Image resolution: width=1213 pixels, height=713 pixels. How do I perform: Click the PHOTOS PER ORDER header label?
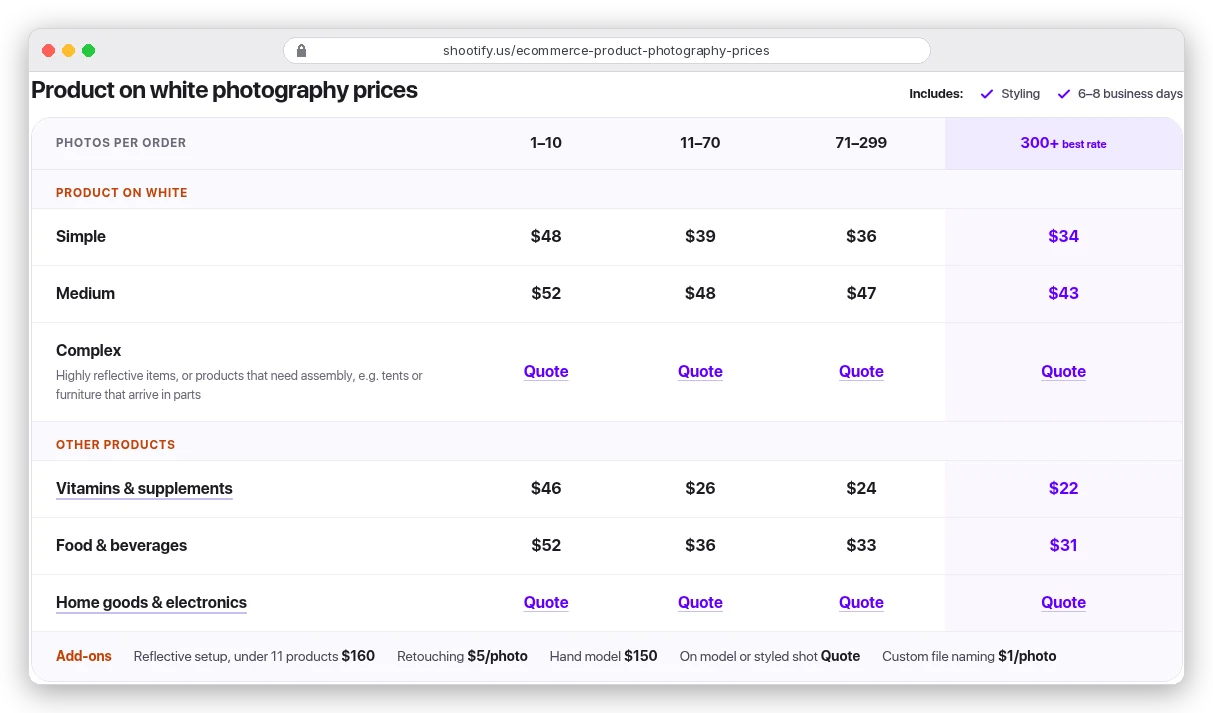121,143
